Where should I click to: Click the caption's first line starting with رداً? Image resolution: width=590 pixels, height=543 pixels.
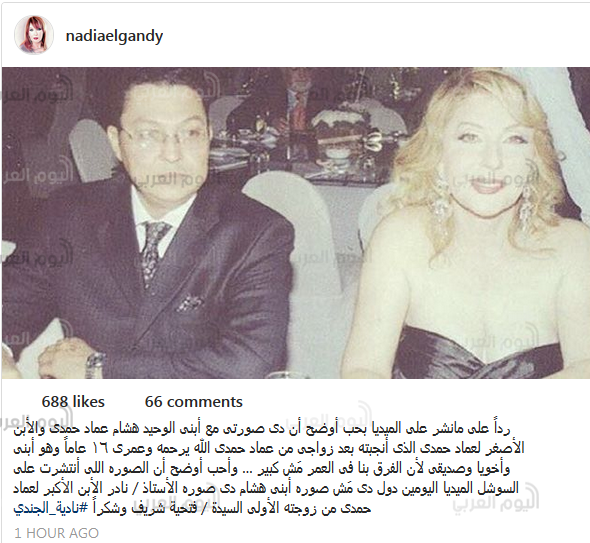click(262, 429)
